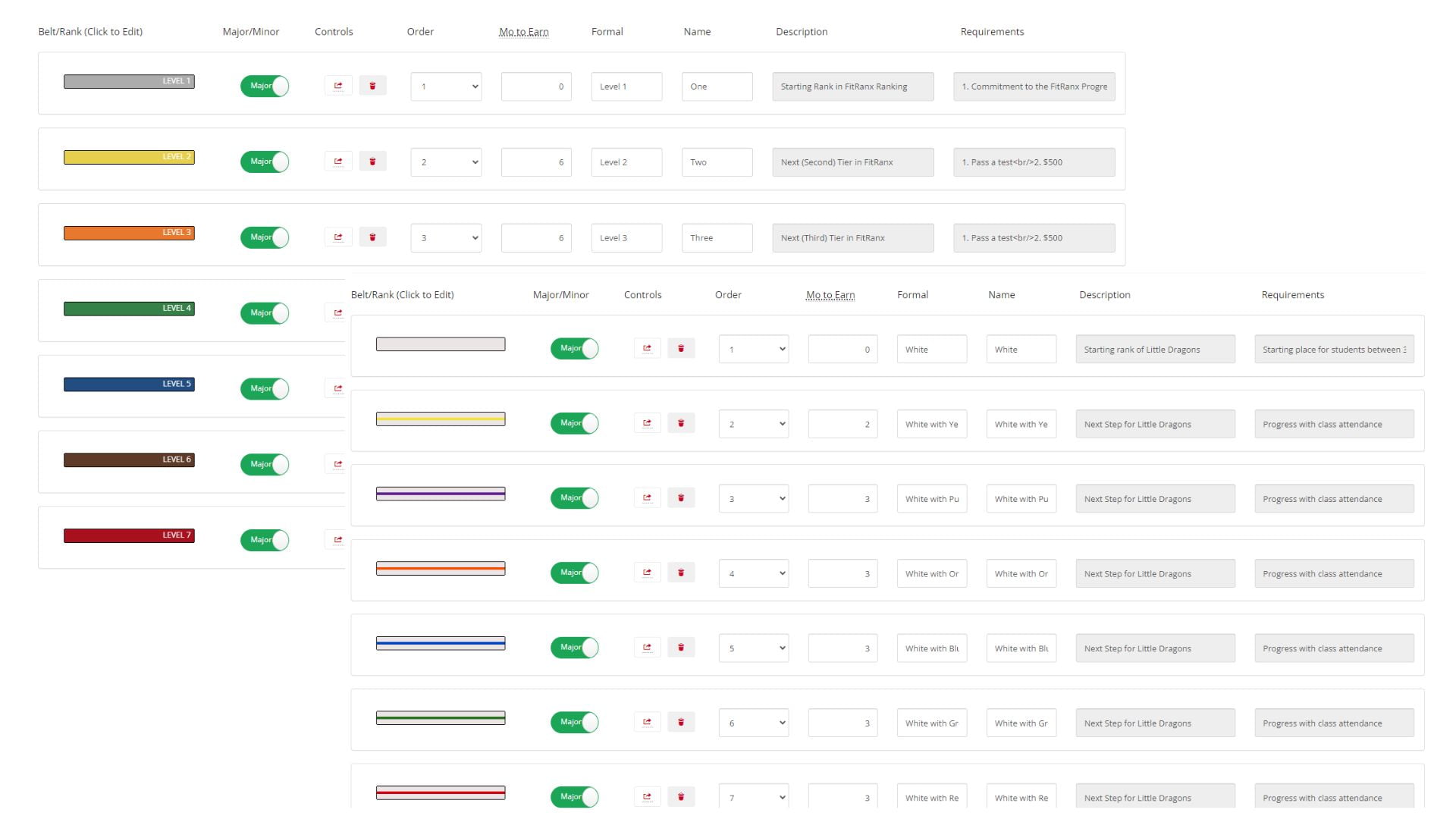The image size is (1456, 819).
Task: Click the export icon for Level 7
Action: (x=338, y=539)
